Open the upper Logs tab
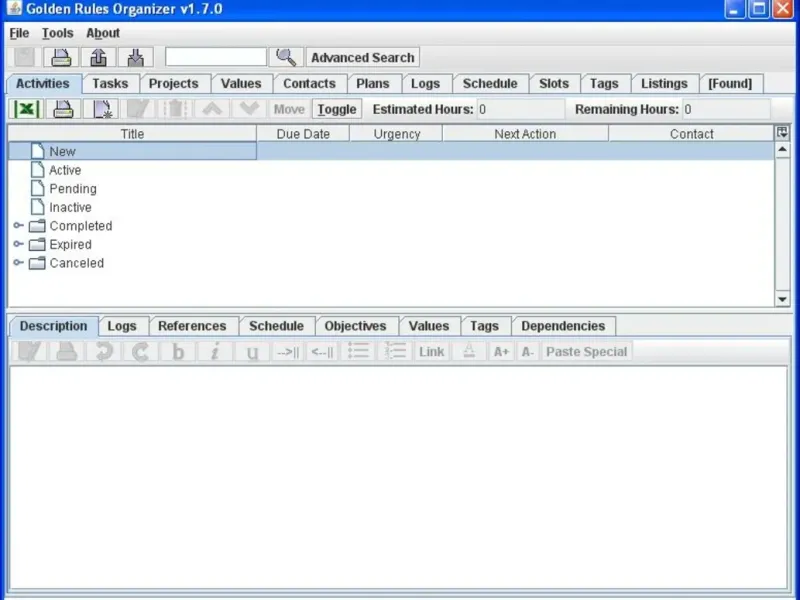The image size is (800, 600). pos(426,84)
